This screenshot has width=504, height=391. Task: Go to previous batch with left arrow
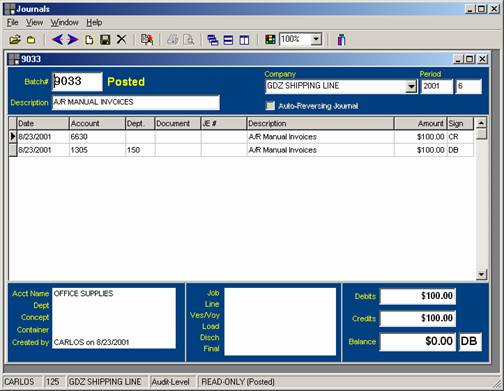57,40
